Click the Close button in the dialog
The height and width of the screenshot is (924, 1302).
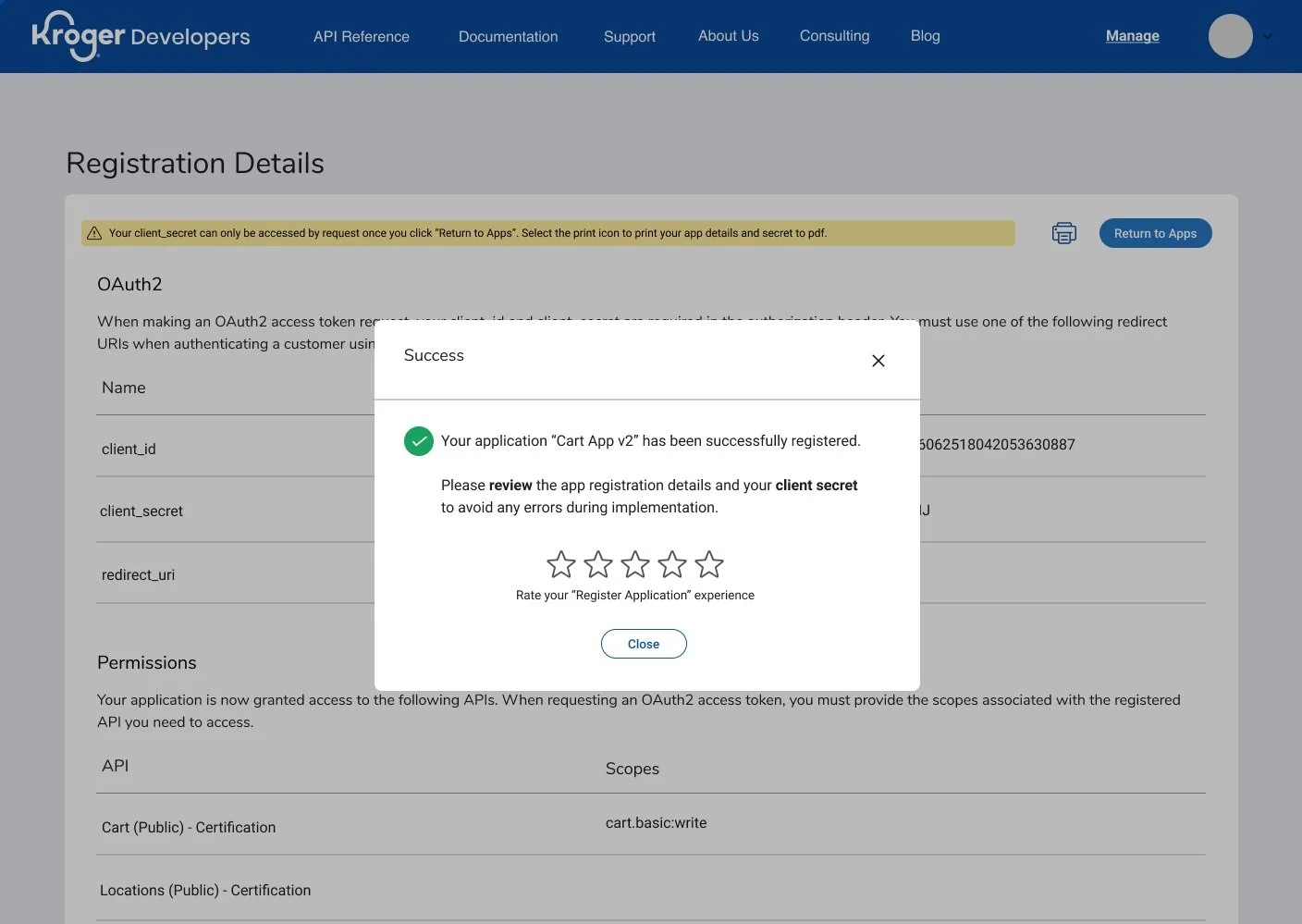click(x=644, y=644)
